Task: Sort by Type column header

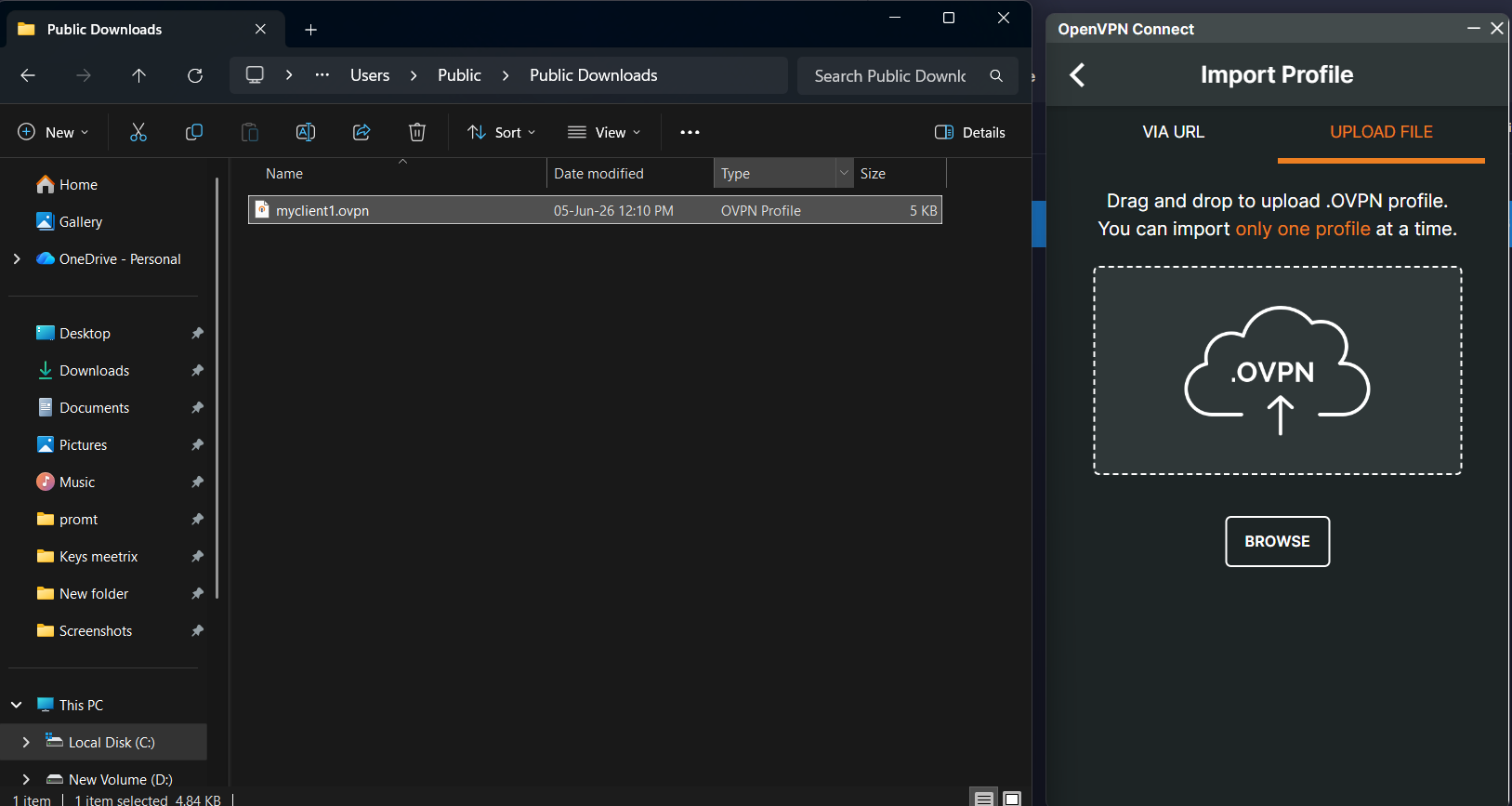Action: [x=774, y=173]
